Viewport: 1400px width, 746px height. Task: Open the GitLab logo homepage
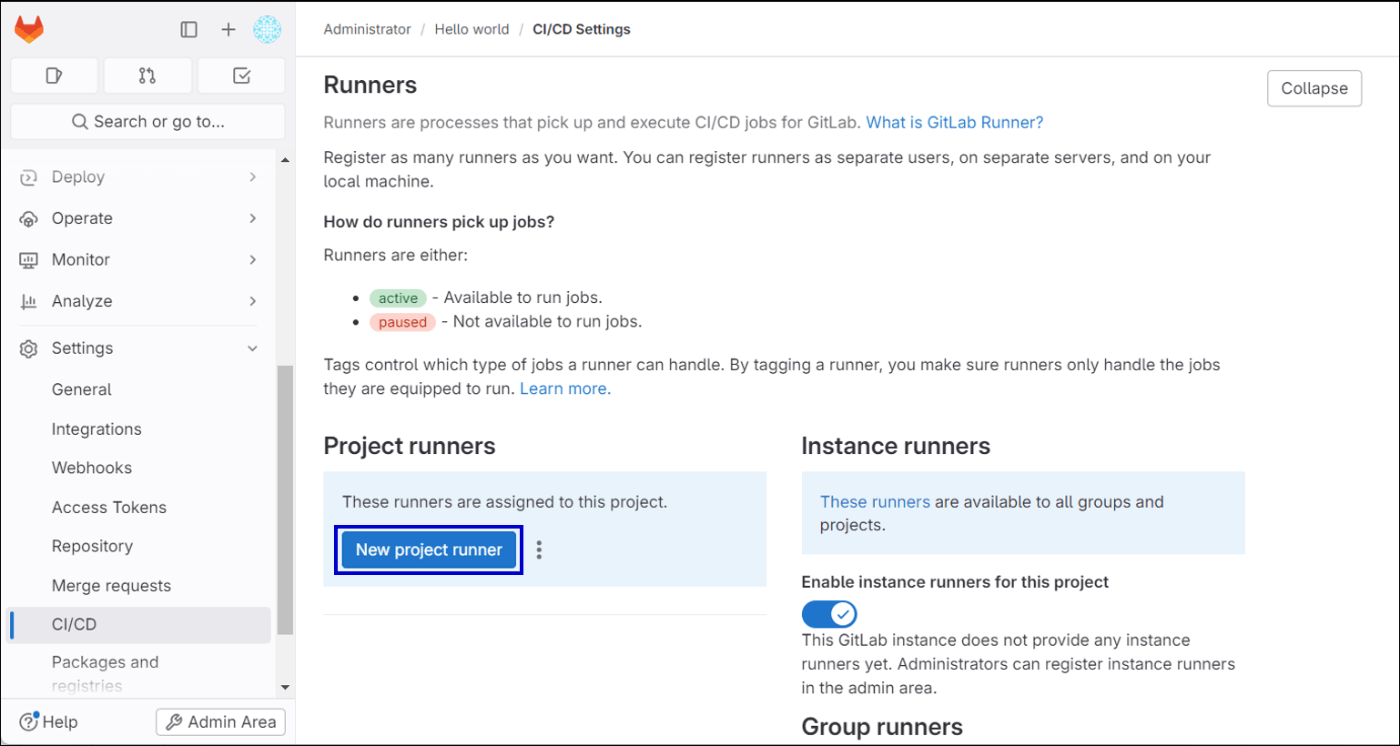(29, 29)
